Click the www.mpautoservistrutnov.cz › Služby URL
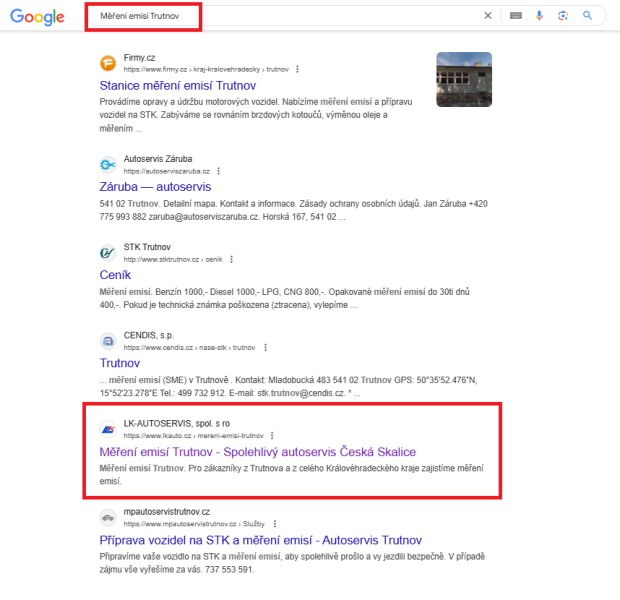The height and width of the screenshot is (600, 620). 194,524
